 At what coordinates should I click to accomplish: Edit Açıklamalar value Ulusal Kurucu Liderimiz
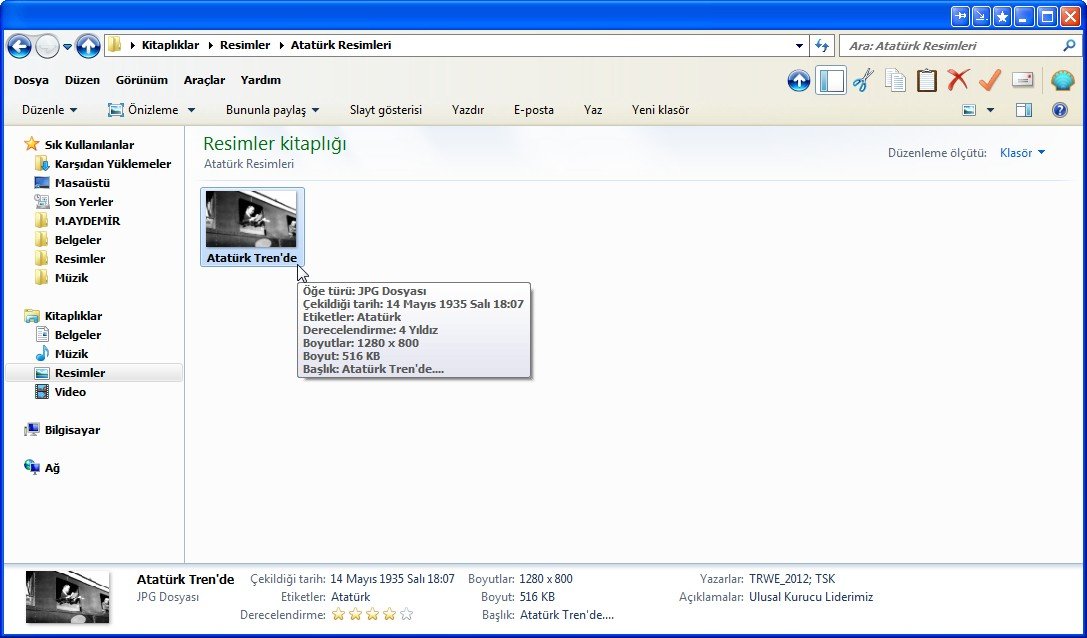point(811,597)
